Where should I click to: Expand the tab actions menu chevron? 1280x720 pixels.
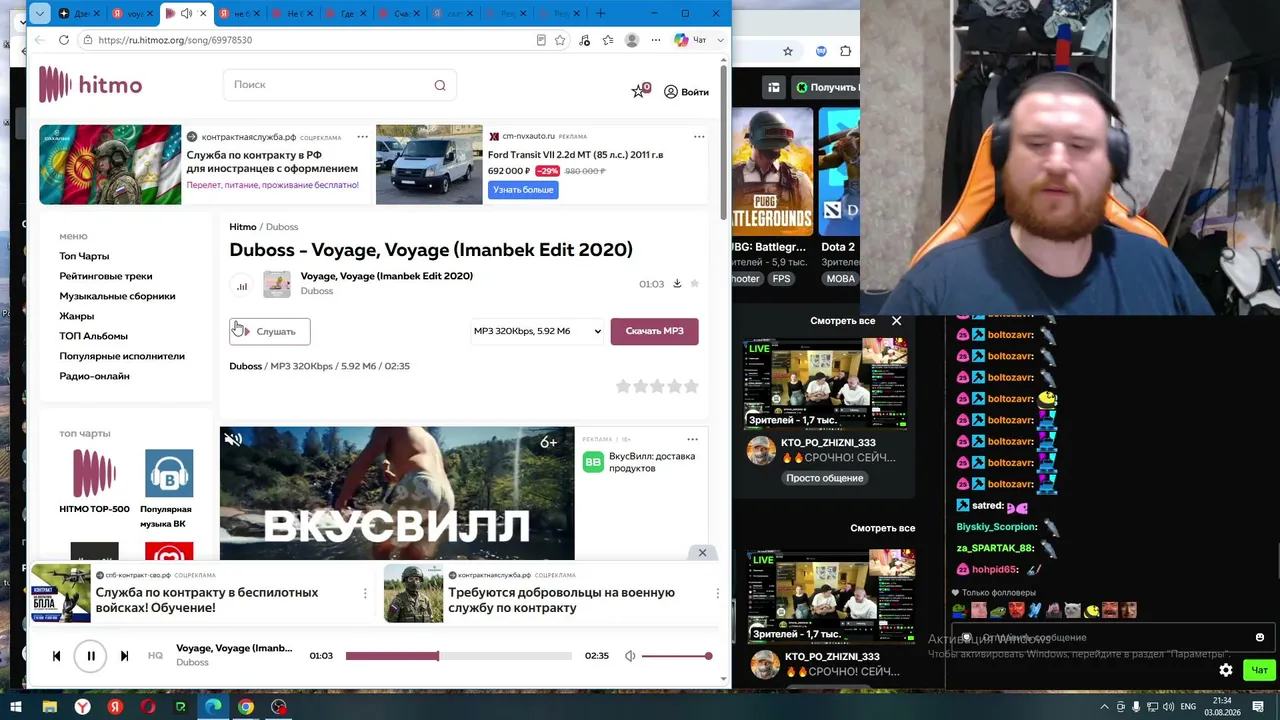pyautogui.click(x=39, y=13)
